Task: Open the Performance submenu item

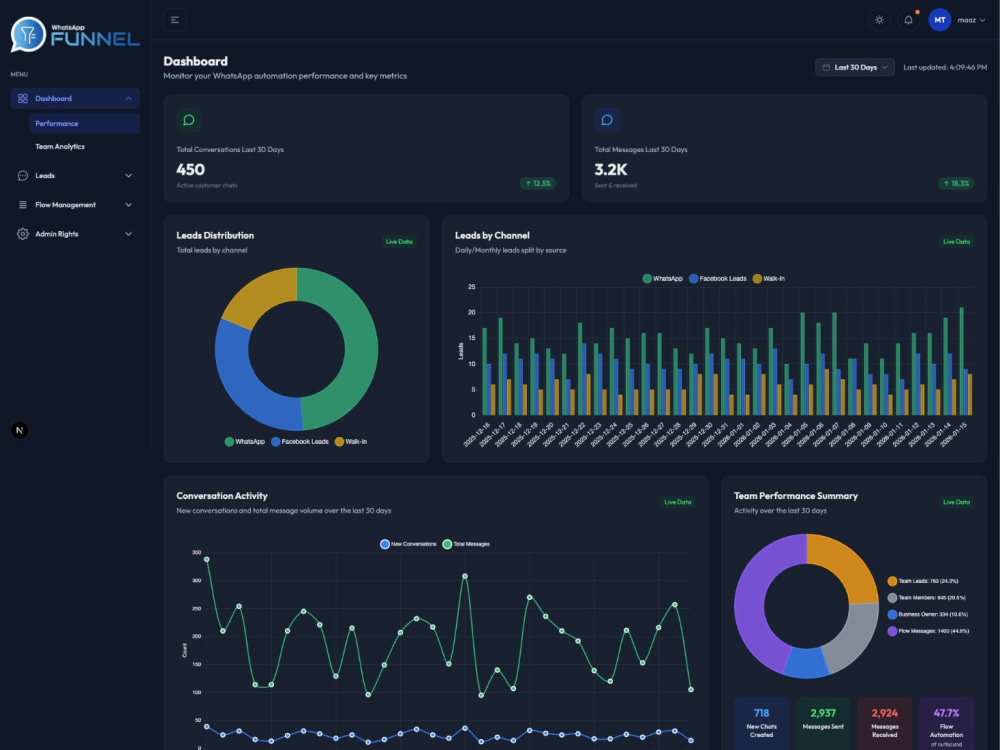Action: pyautogui.click(x=84, y=123)
